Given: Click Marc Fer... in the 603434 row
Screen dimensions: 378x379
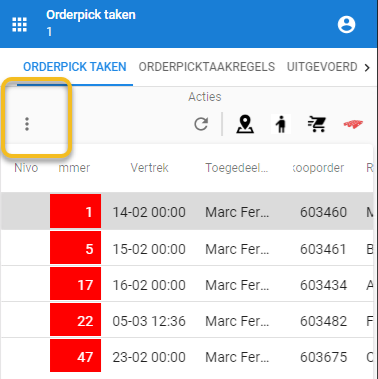Looking at the screenshot, I should [237, 285].
